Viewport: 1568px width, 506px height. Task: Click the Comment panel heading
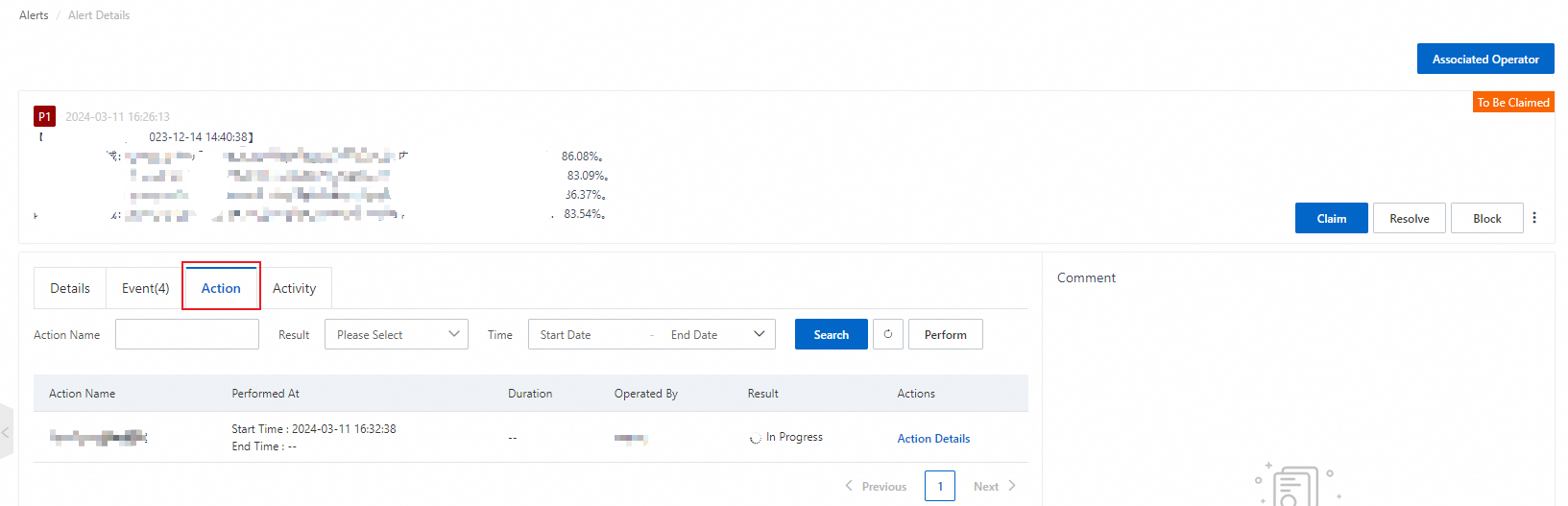[x=1086, y=277]
